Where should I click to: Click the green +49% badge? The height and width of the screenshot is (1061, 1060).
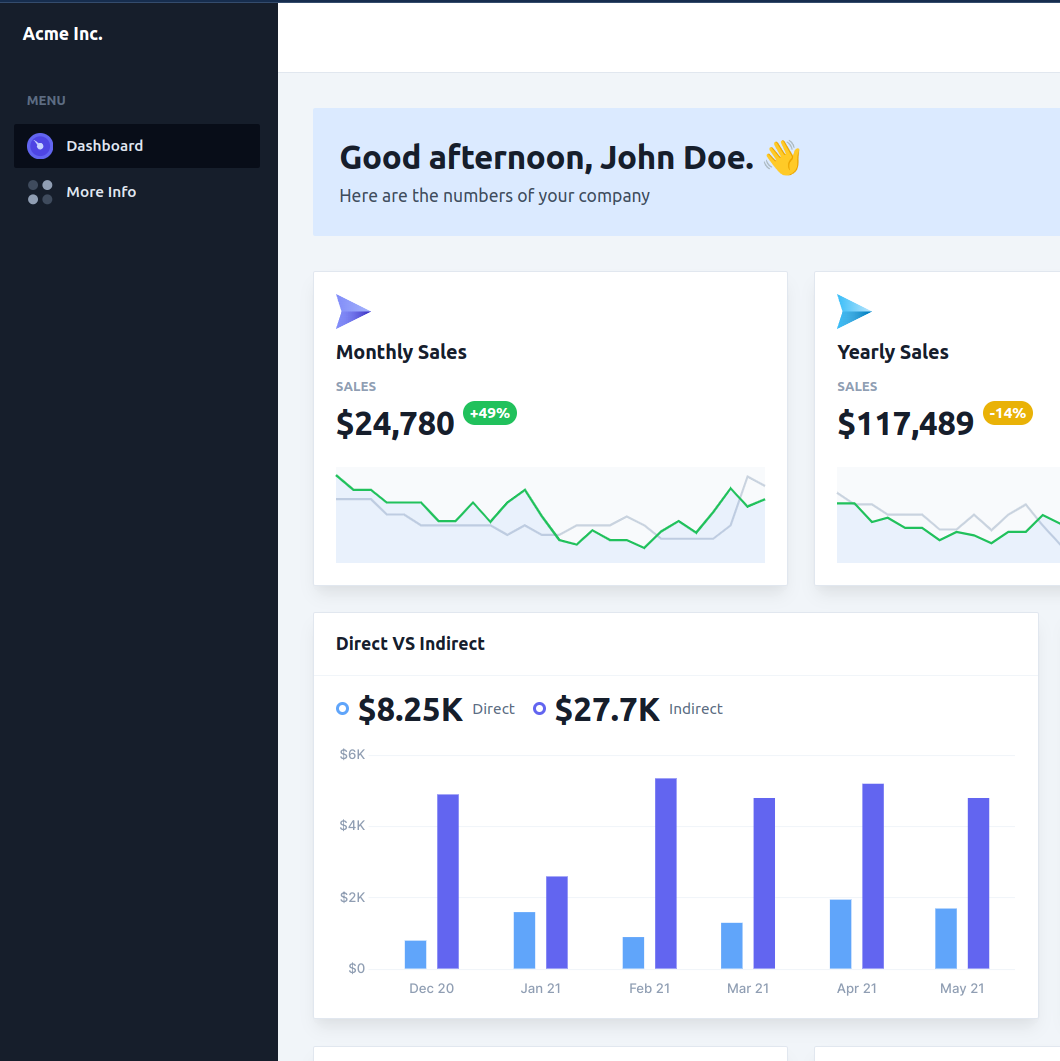tap(490, 413)
